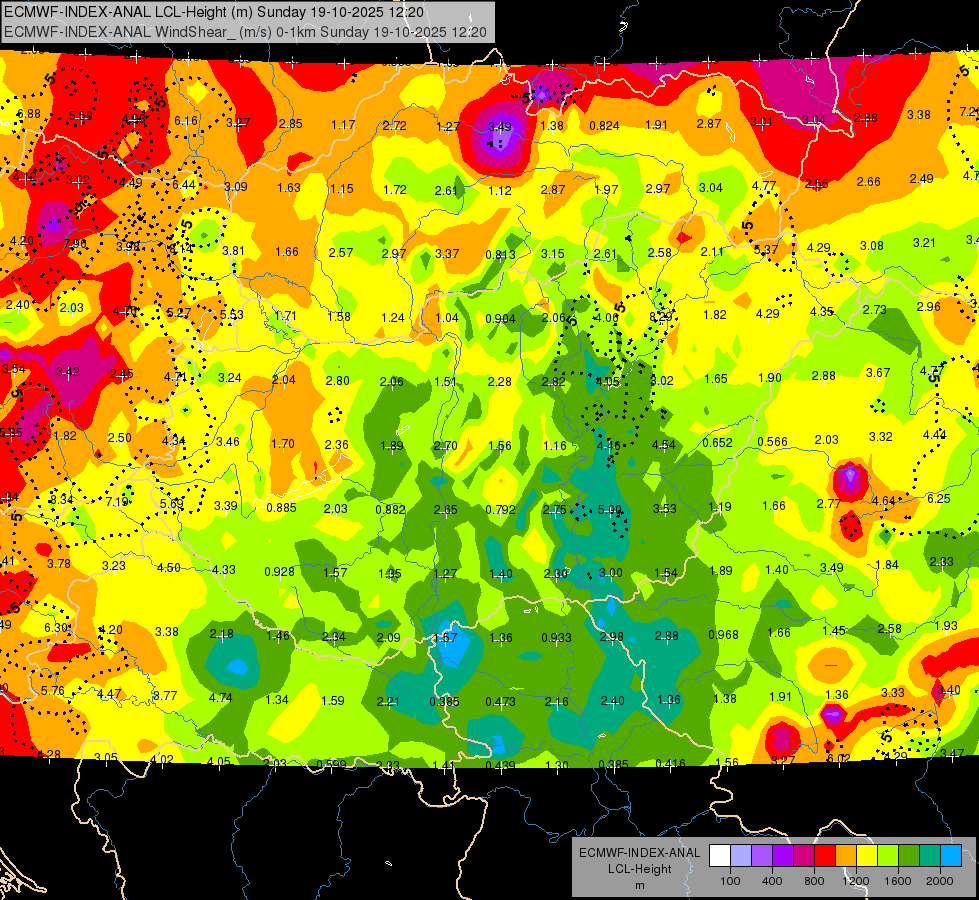
Task: Select the wind shear value 8.29
Action: [661, 317]
